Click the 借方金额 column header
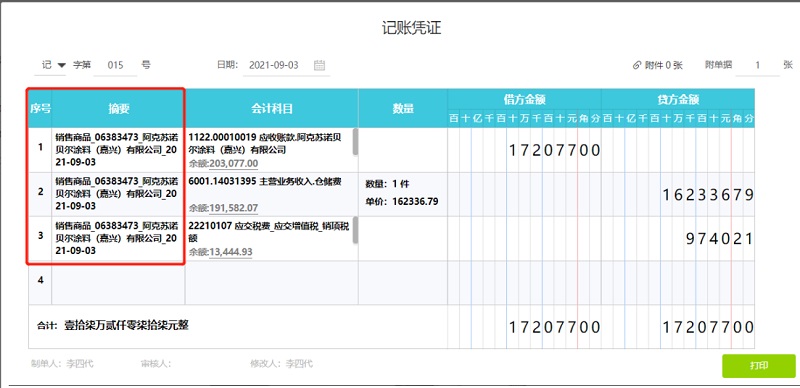This screenshot has height=388, width=800. pyautogui.click(x=524, y=99)
